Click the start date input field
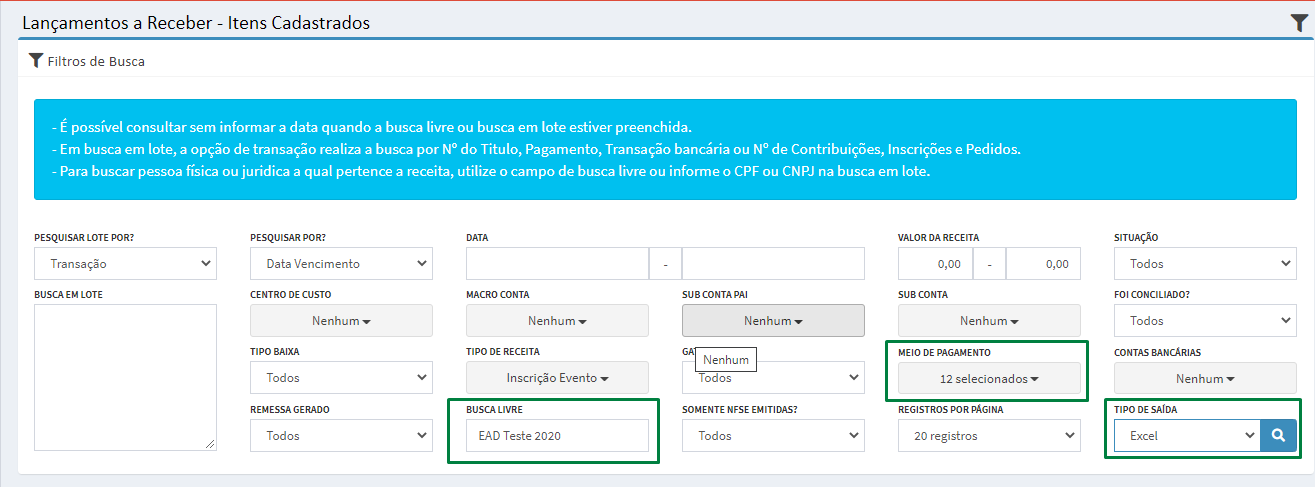The image size is (1315, 487). pyautogui.click(x=557, y=264)
